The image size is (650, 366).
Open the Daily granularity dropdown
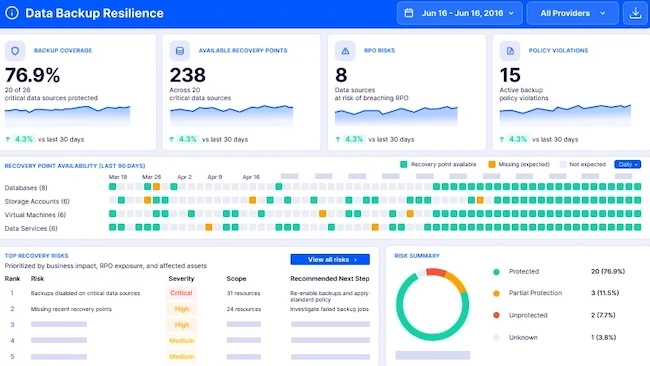coord(628,165)
